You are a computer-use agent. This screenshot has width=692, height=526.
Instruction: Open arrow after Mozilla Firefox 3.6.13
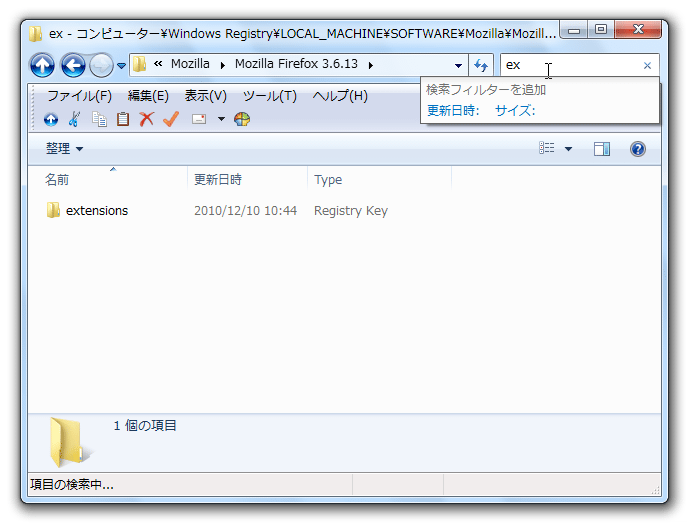(x=371, y=65)
